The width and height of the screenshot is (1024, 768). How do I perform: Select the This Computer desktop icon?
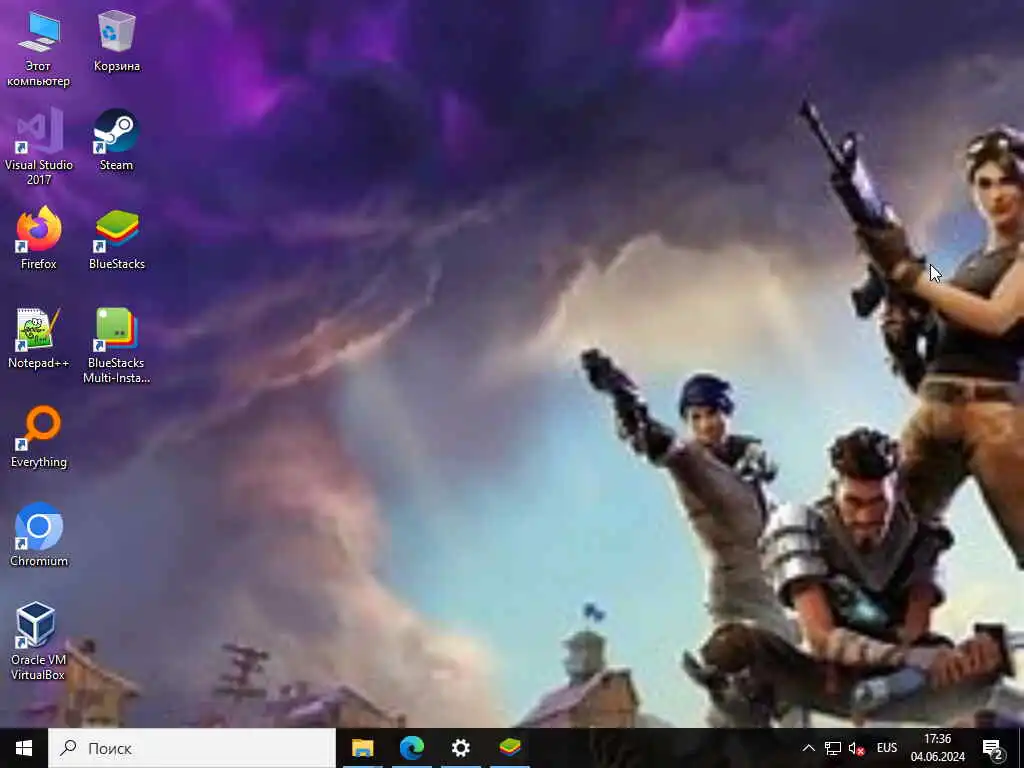[39, 50]
